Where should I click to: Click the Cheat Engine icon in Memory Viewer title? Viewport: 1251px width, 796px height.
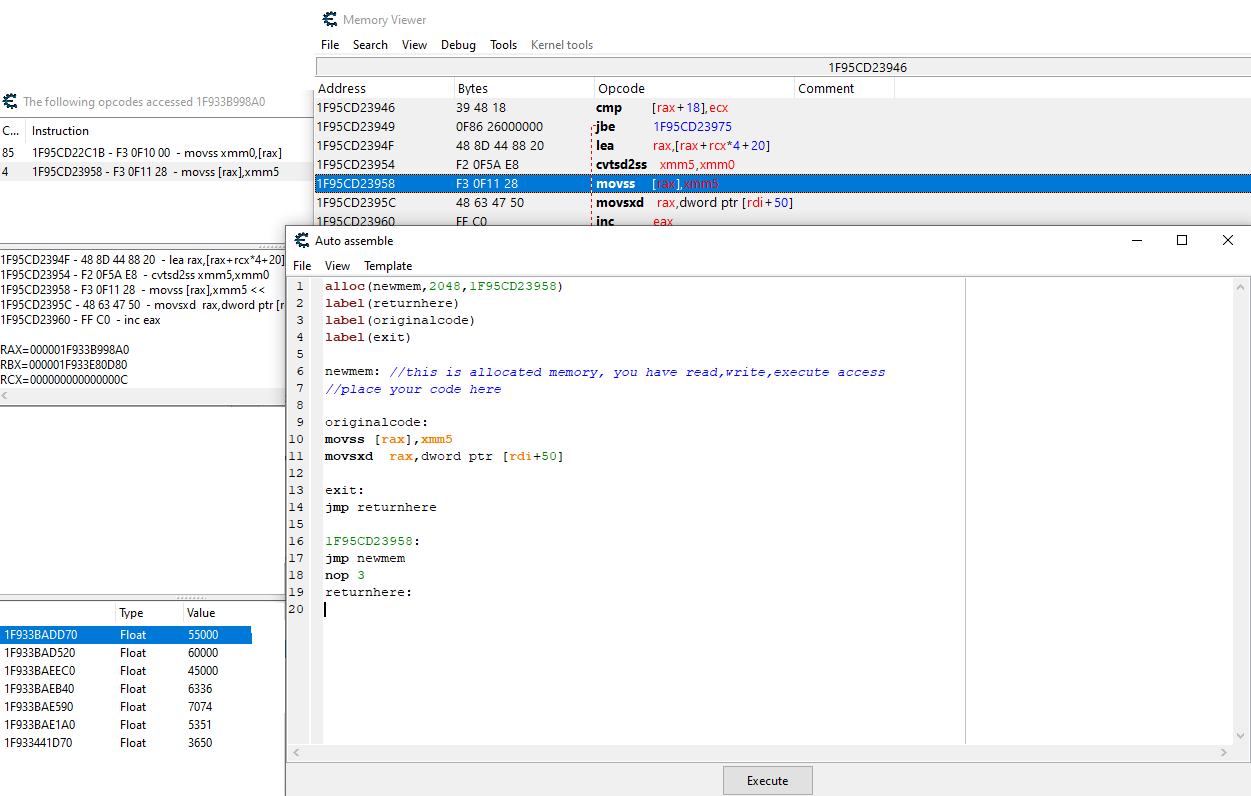pyautogui.click(x=330, y=20)
